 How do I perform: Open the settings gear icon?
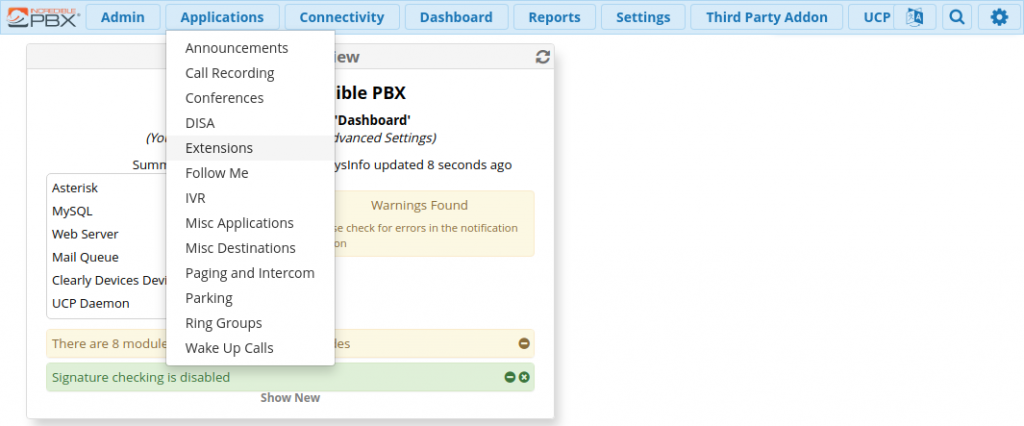tap(999, 17)
